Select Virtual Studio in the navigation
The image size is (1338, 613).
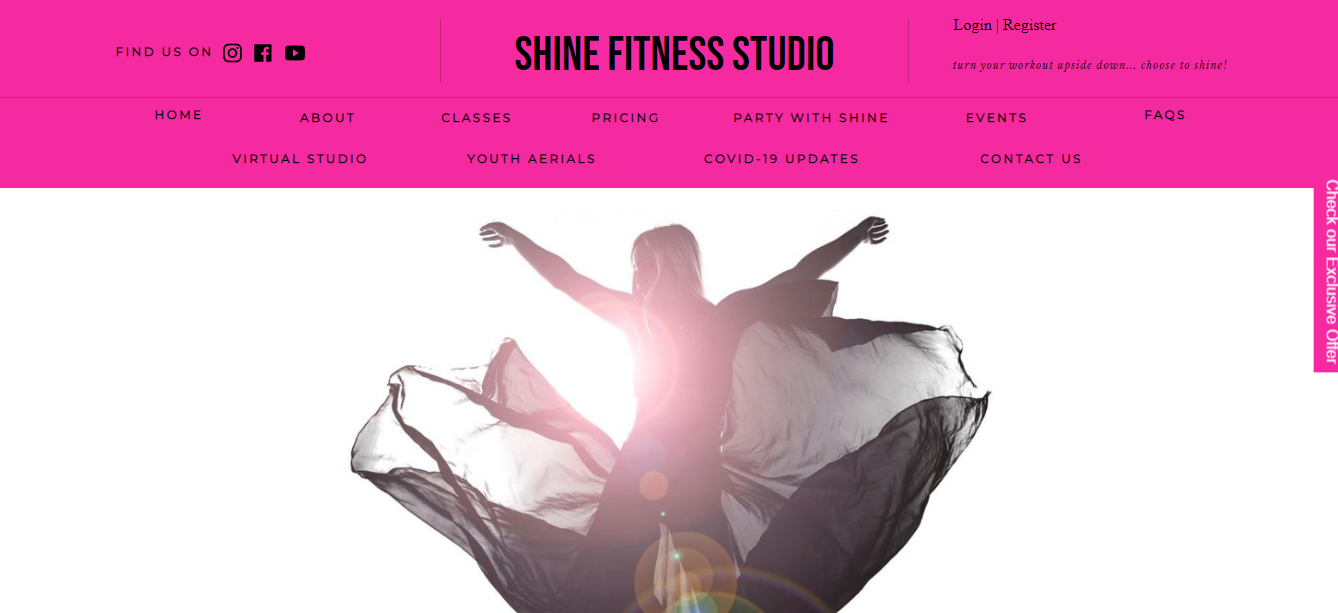(300, 159)
